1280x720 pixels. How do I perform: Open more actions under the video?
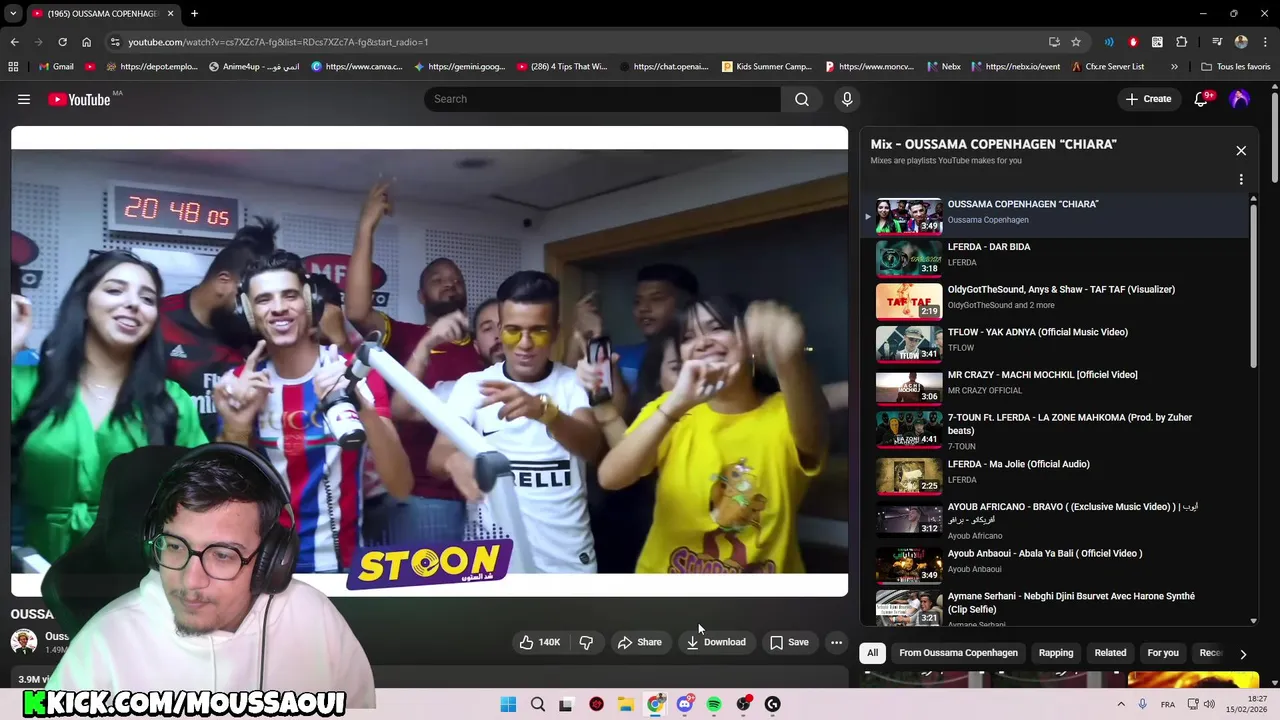coord(836,642)
